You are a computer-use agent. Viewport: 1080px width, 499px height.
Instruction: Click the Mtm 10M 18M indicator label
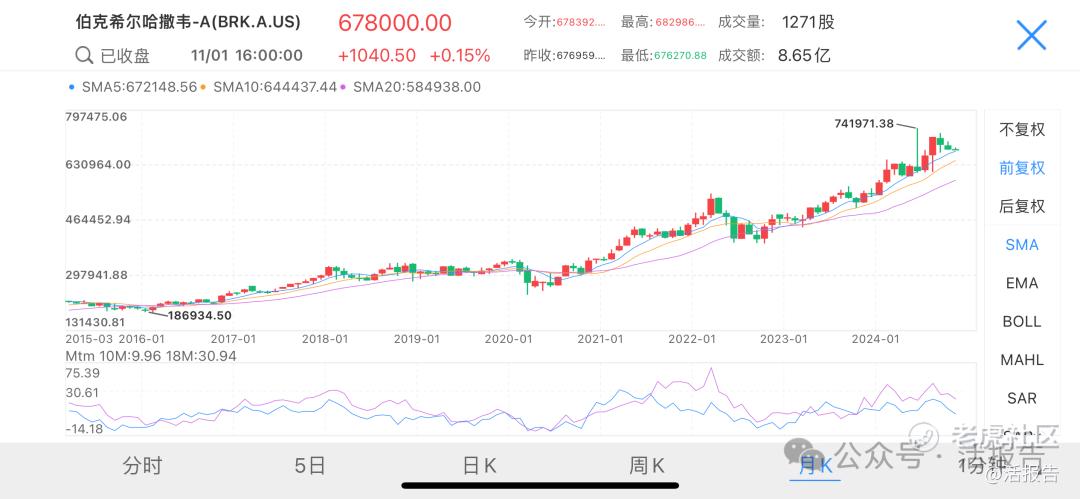(x=151, y=356)
